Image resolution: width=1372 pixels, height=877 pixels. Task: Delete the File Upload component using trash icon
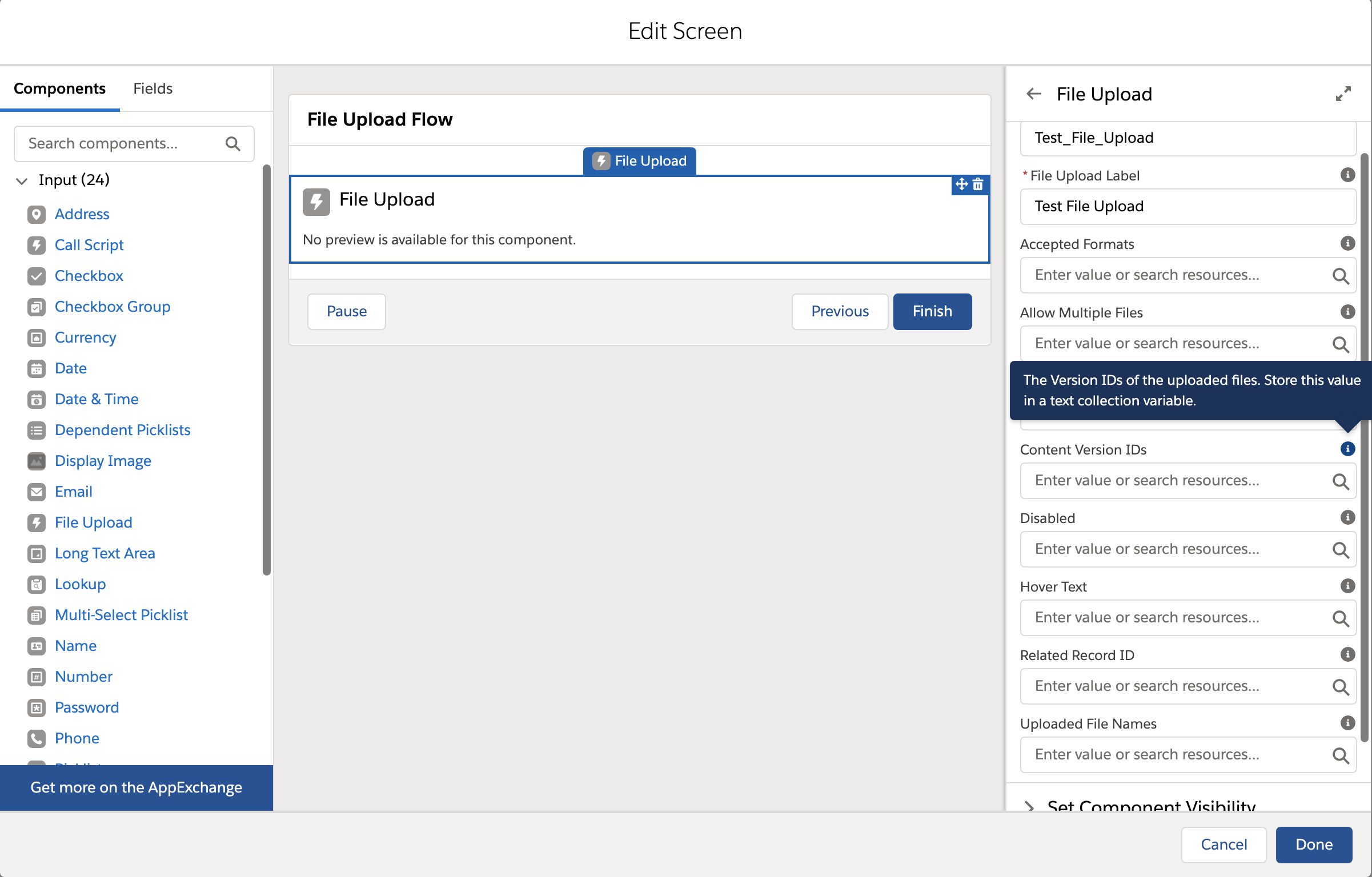pyautogui.click(x=978, y=185)
